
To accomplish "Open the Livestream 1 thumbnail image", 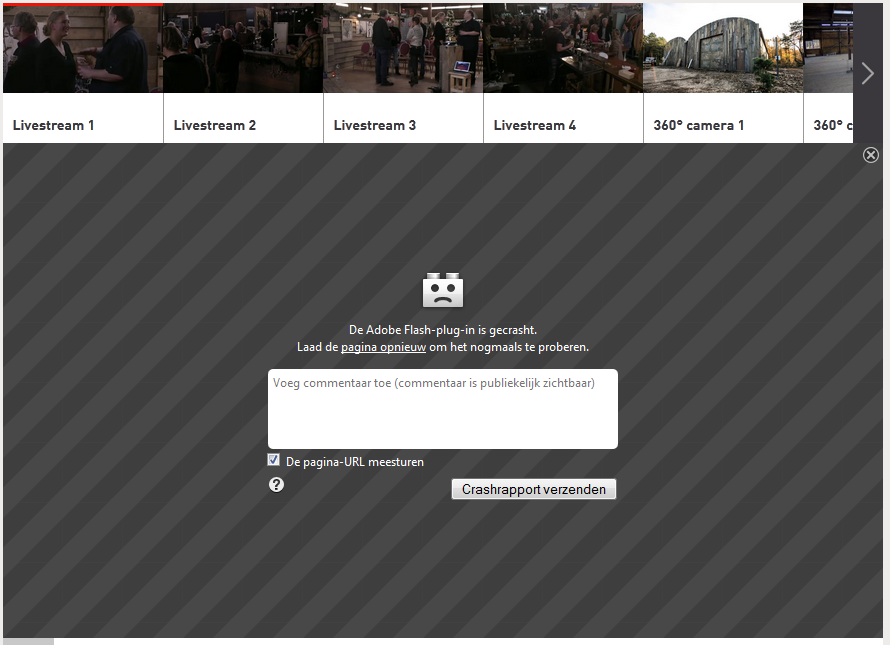I will pyautogui.click(x=83, y=48).
